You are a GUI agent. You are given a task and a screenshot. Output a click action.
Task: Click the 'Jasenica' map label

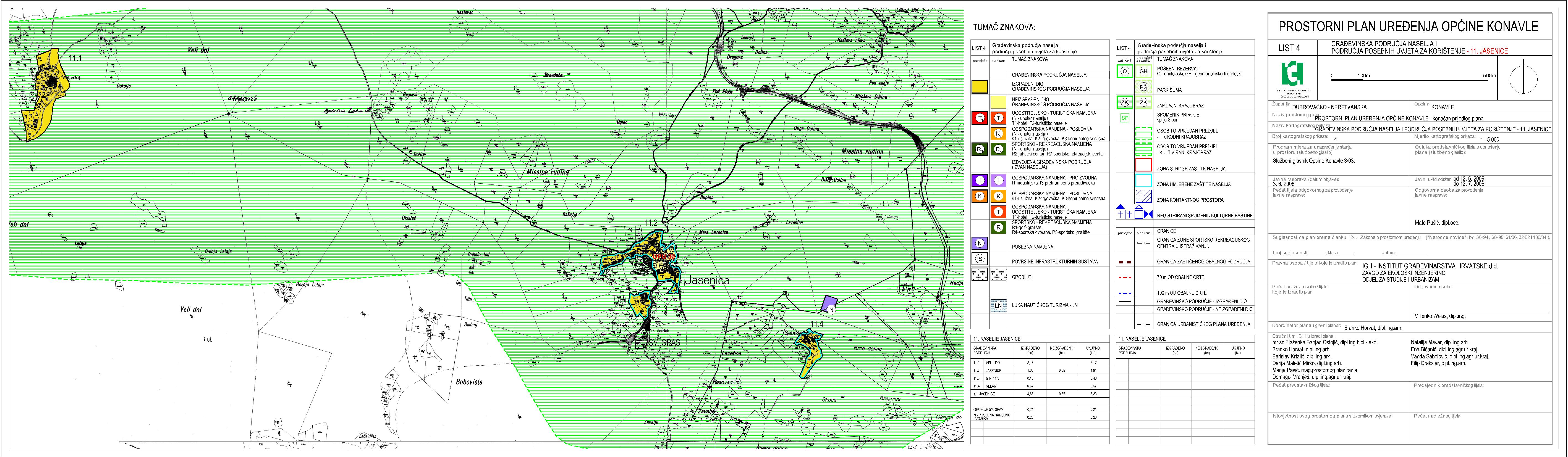click(x=707, y=281)
